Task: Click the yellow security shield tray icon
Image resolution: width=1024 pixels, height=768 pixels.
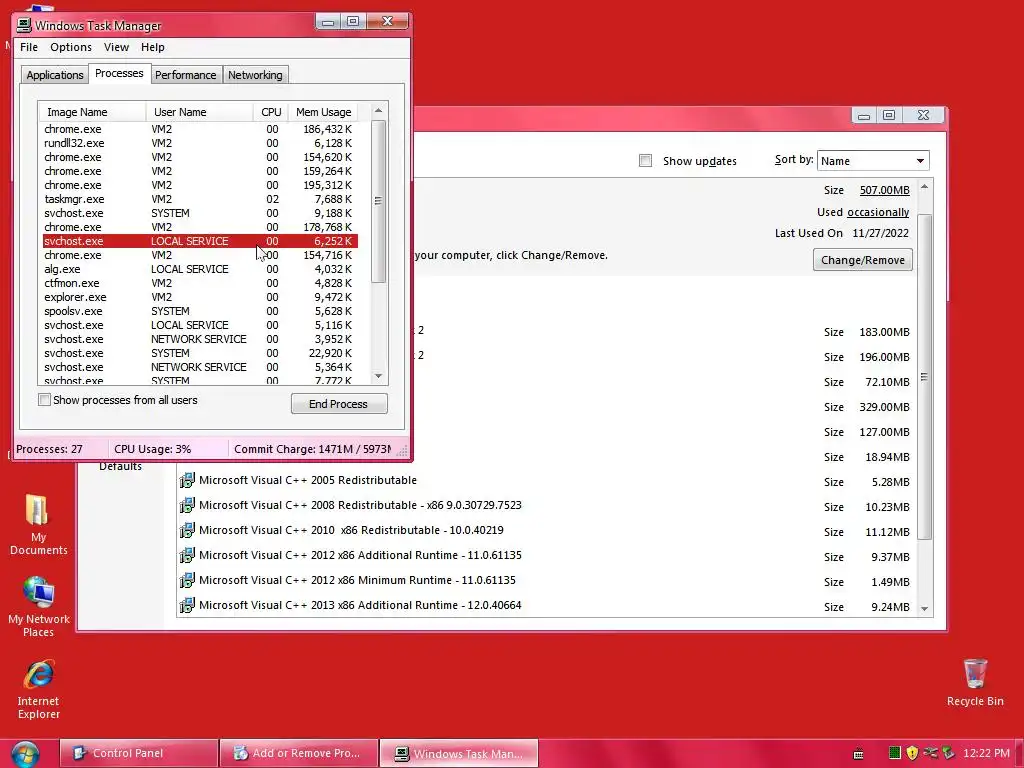Action: pyautogui.click(x=912, y=753)
